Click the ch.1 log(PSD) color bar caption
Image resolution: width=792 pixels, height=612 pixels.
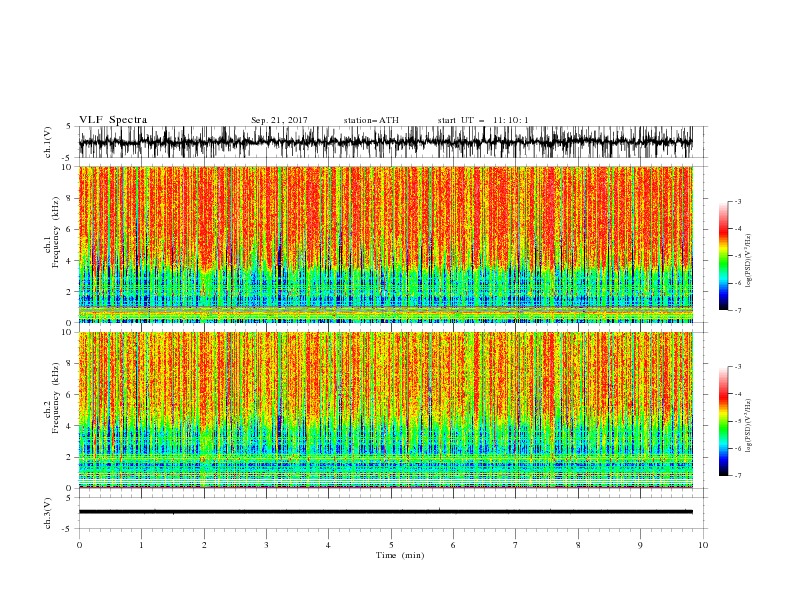pos(748,261)
